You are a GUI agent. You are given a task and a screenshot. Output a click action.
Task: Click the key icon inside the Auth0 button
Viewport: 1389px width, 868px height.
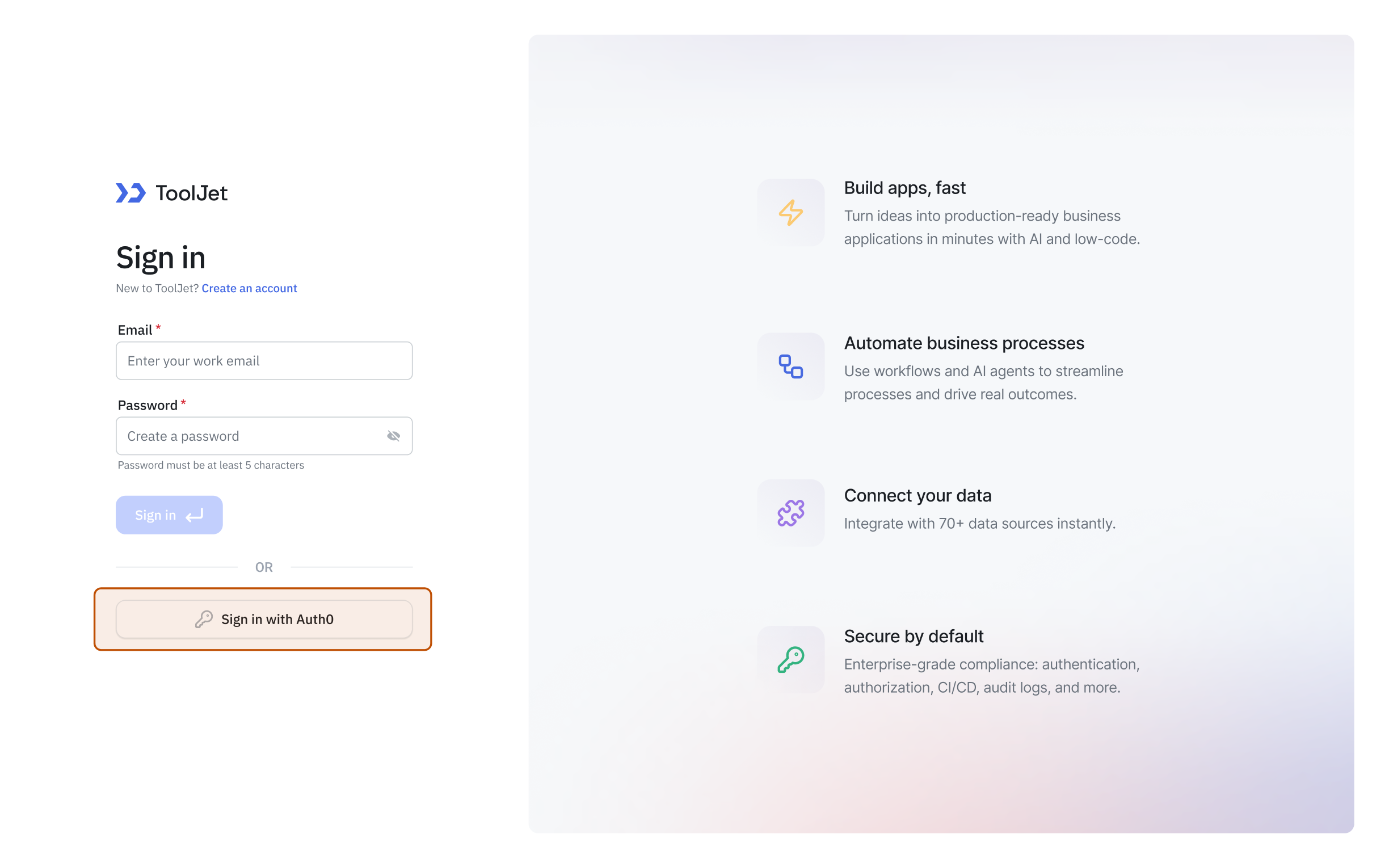pyautogui.click(x=203, y=619)
